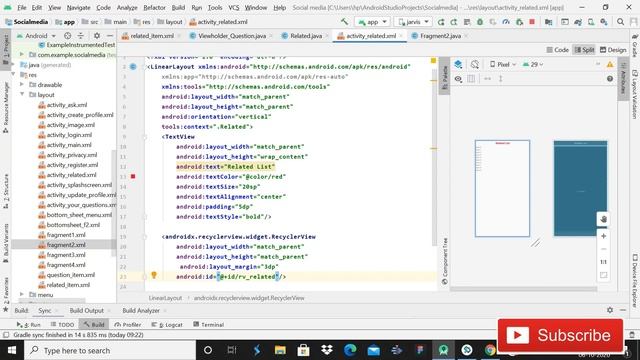Open the Build Output tab

point(87,311)
